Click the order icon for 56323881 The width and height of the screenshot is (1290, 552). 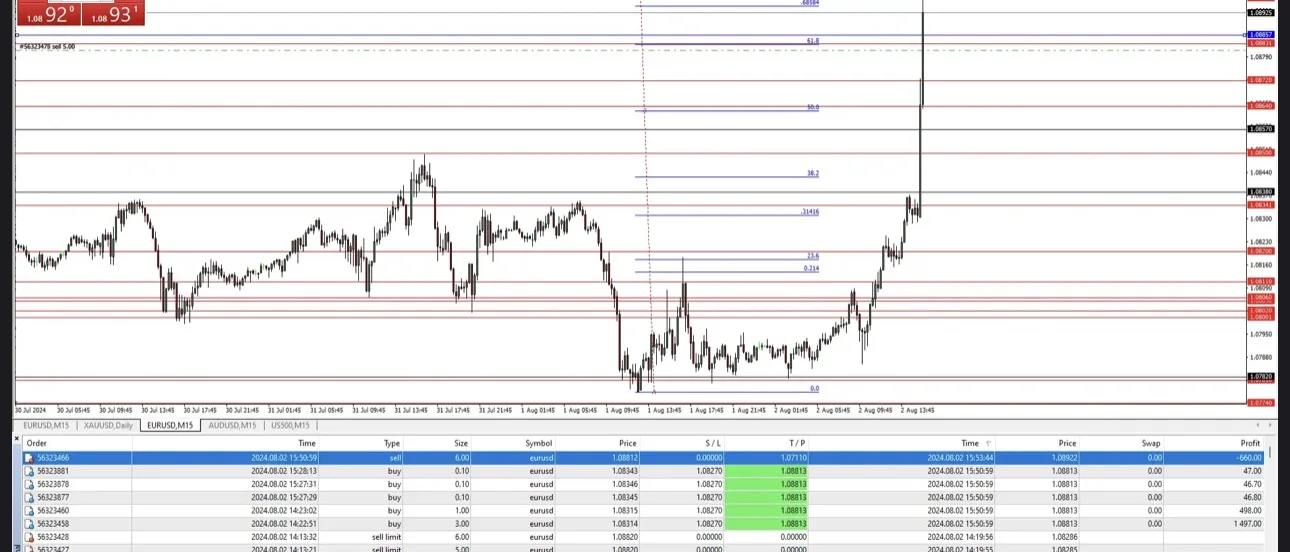[x=29, y=471]
